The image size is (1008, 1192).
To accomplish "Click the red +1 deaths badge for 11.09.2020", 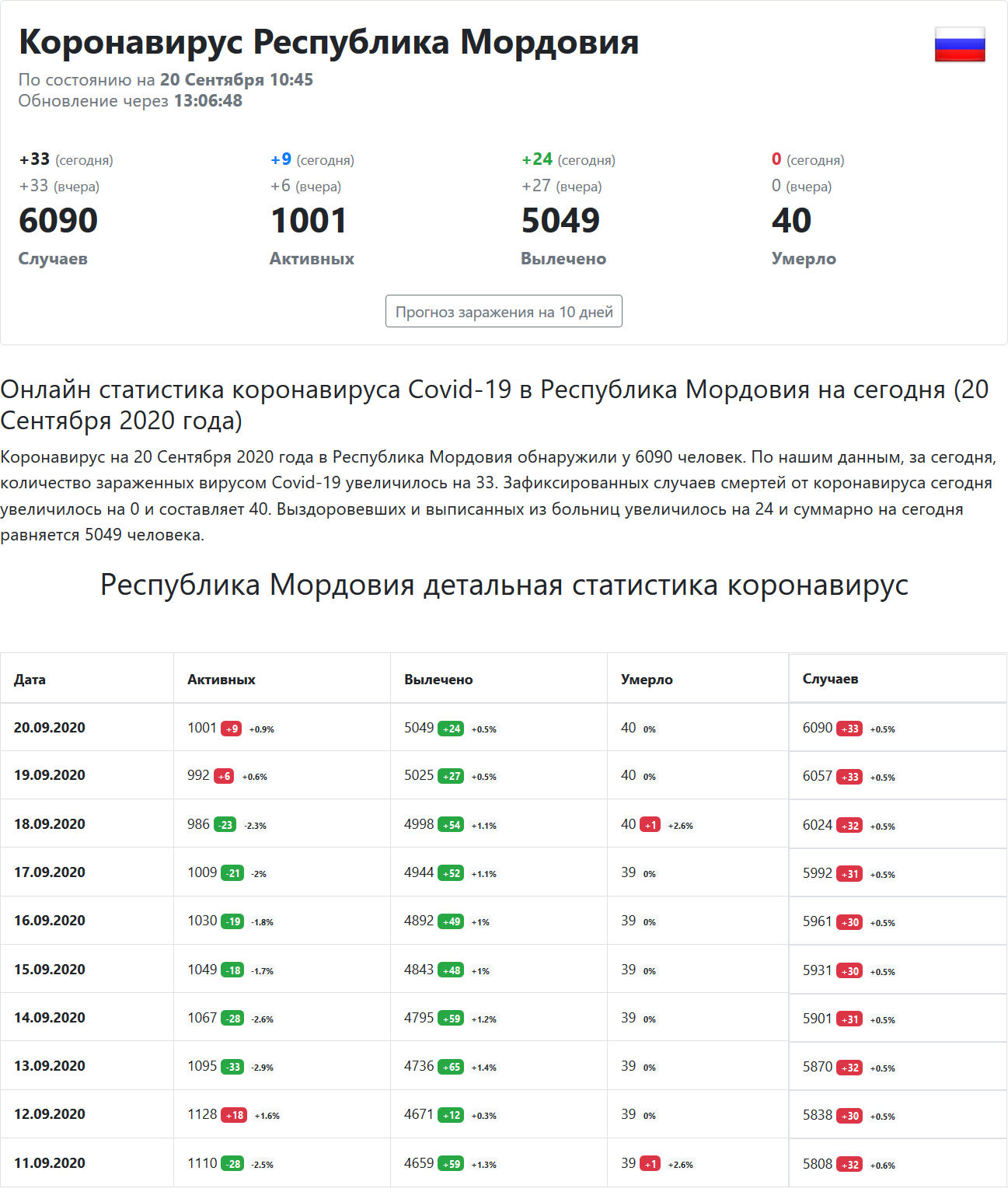I will tap(650, 1164).
